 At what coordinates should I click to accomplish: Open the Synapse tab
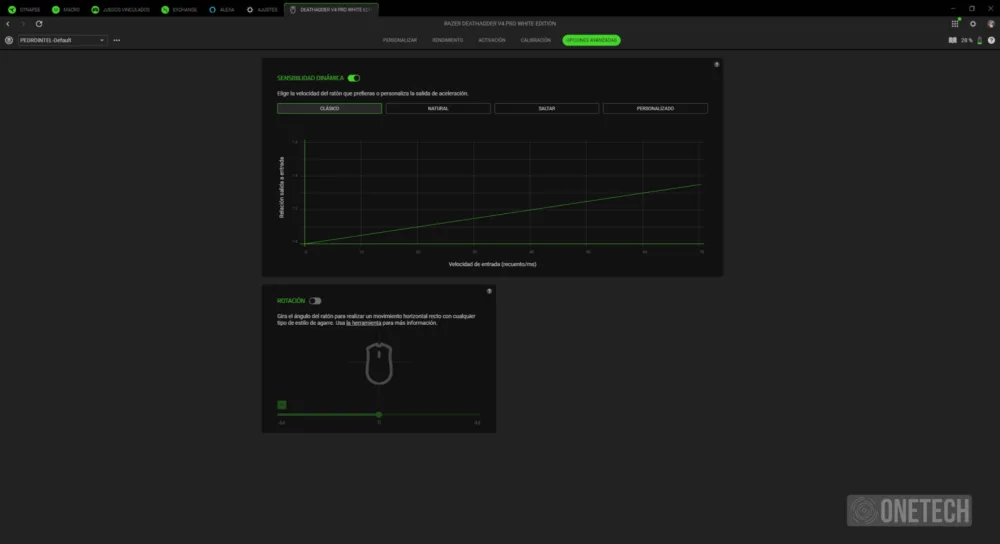(x=24, y=10)
